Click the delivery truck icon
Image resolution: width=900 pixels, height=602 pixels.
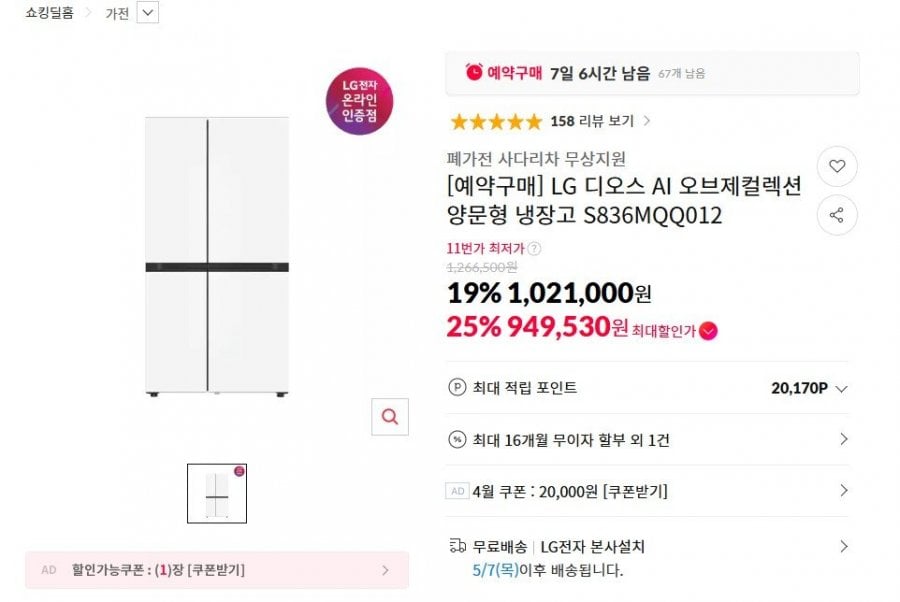(457, 546)
